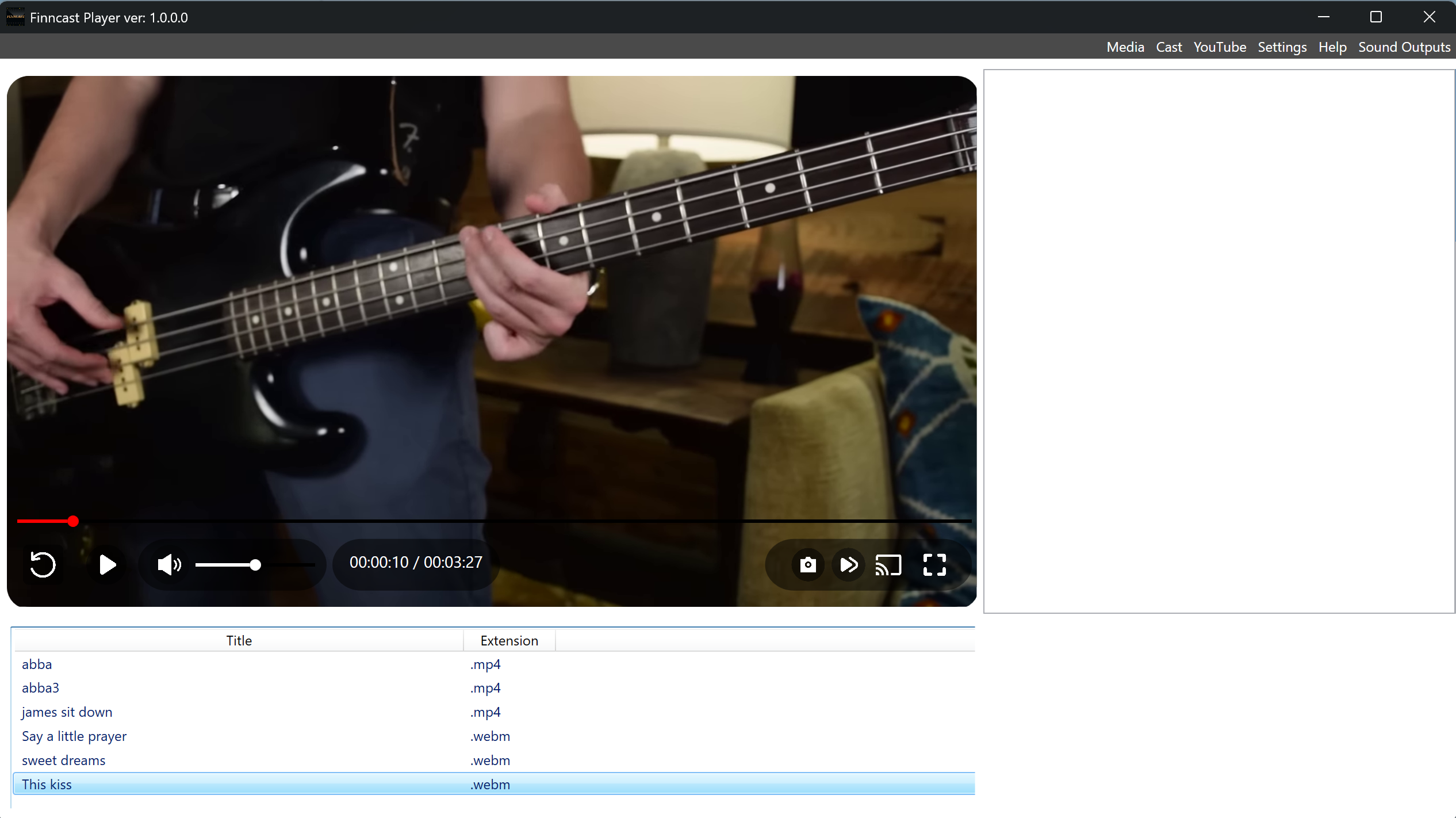Open the YouTube menu
Image resolution: width=1456 pixels, height=818 pixels.
point(1220,47)
